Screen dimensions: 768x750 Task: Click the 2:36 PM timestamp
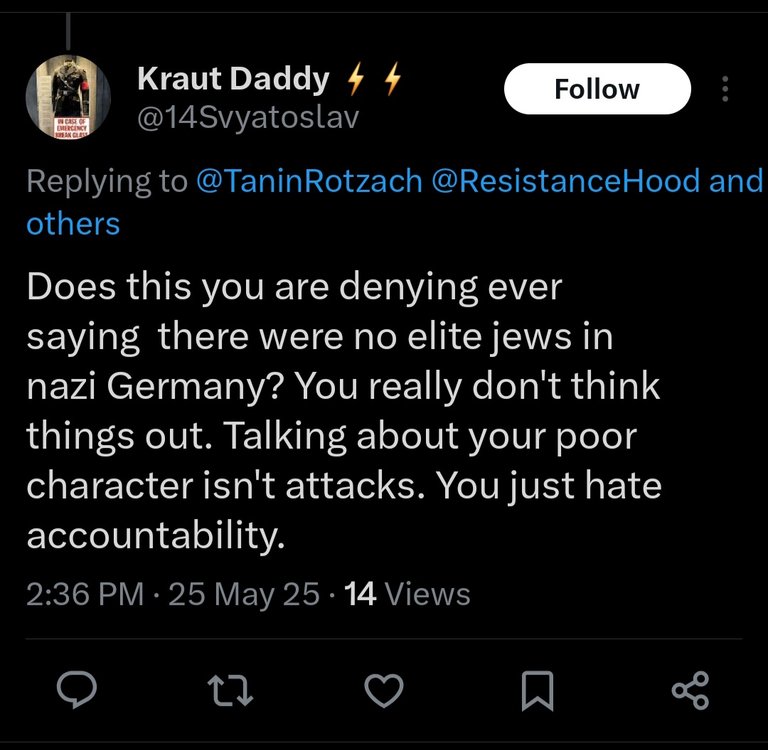pyautogui.click(x=85, y=594)
